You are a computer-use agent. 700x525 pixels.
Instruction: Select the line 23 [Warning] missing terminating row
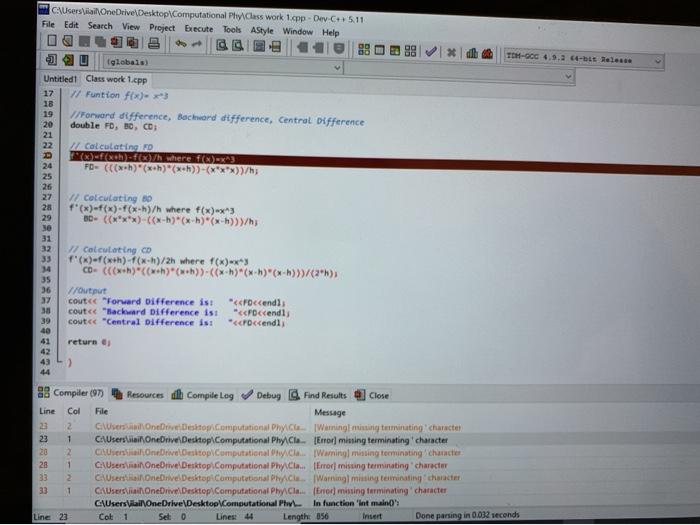[x=366, y=427]
